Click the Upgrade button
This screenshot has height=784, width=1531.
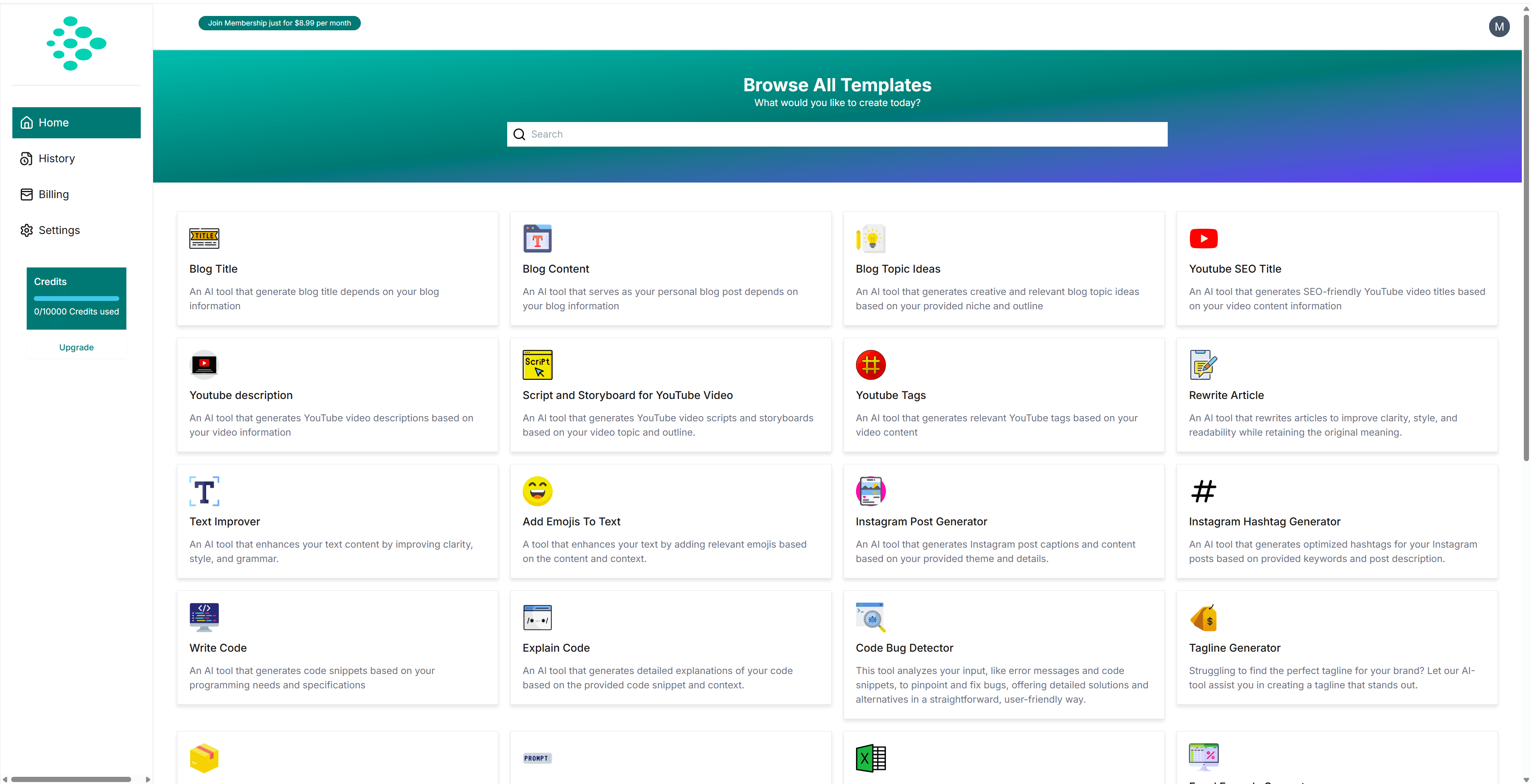tap(76, 348)
